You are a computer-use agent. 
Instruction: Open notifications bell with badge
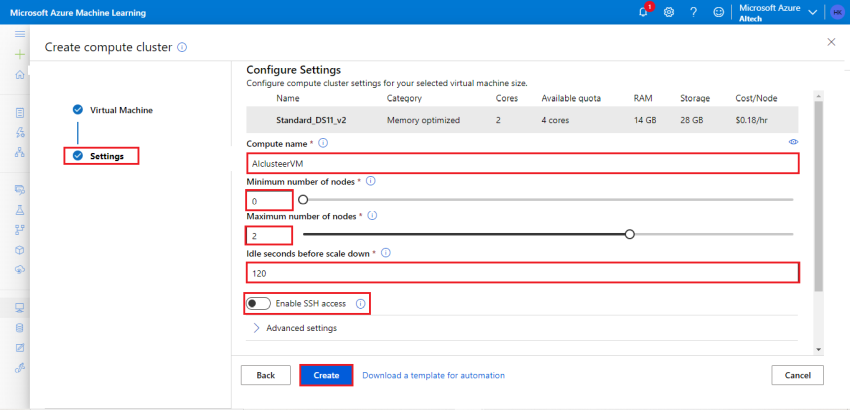(x=644, y=12)
